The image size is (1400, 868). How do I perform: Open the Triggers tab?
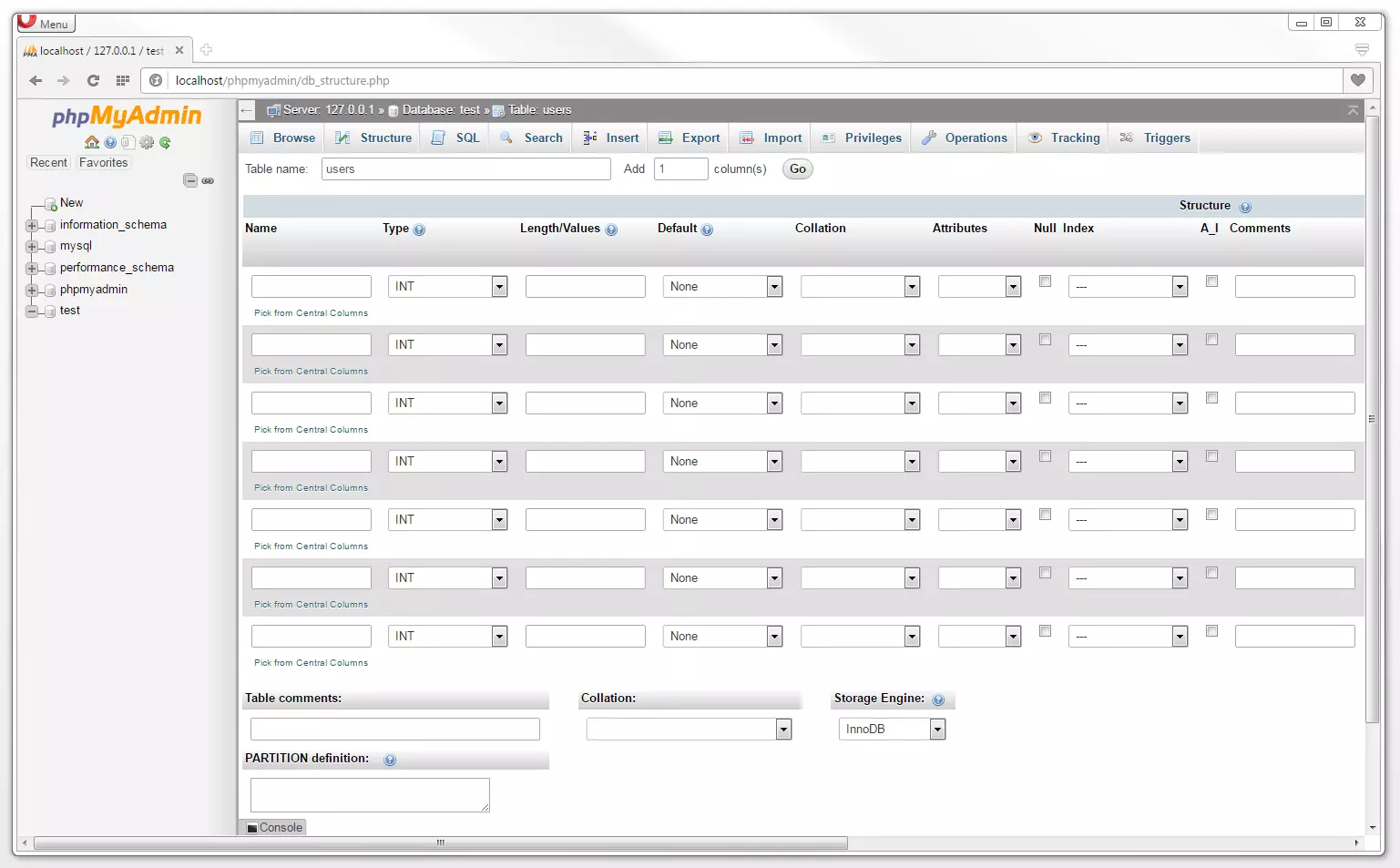click(x=1155, y=138)
